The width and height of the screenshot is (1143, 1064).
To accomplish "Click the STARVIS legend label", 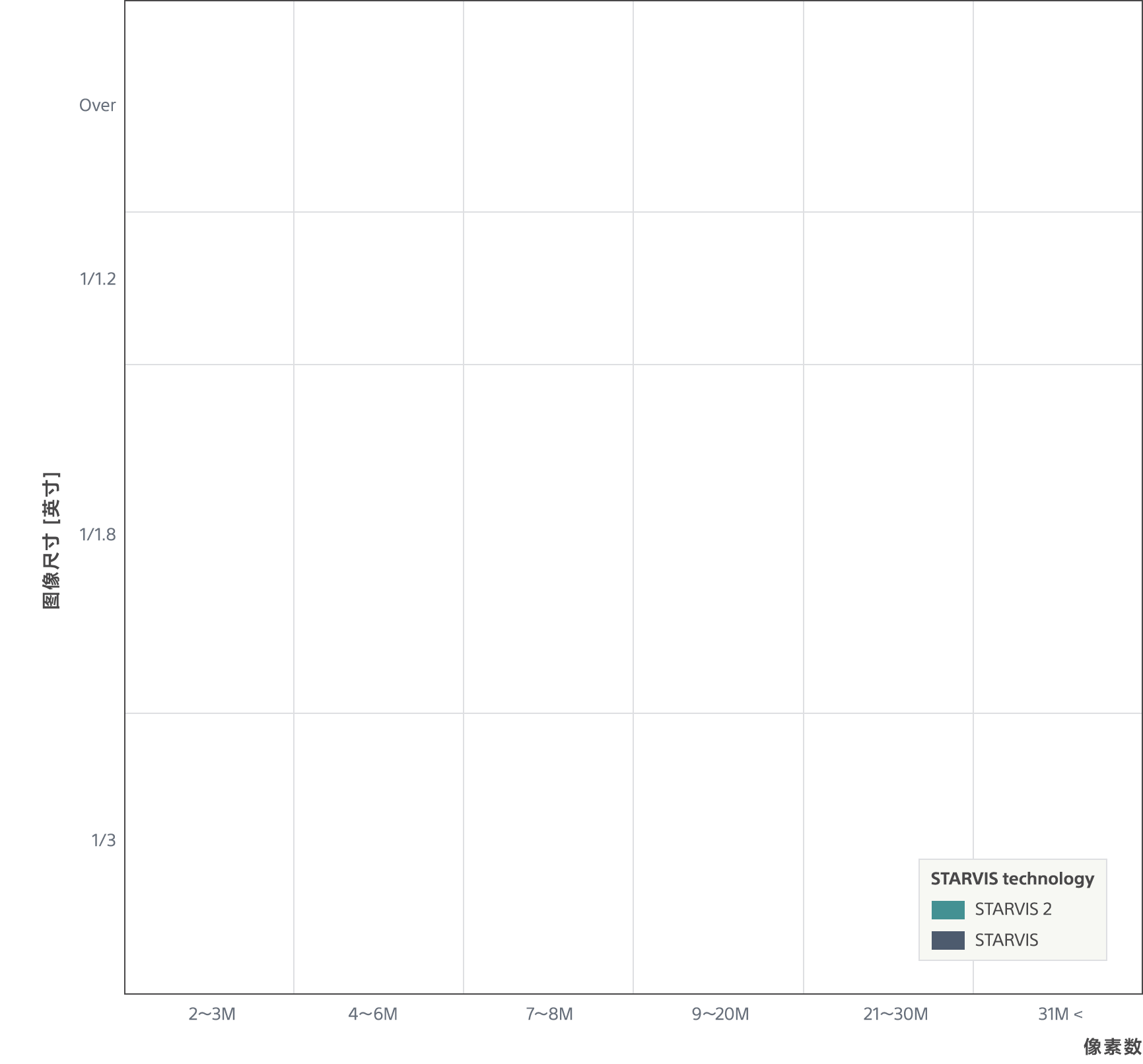I will tap(1006, 940).
